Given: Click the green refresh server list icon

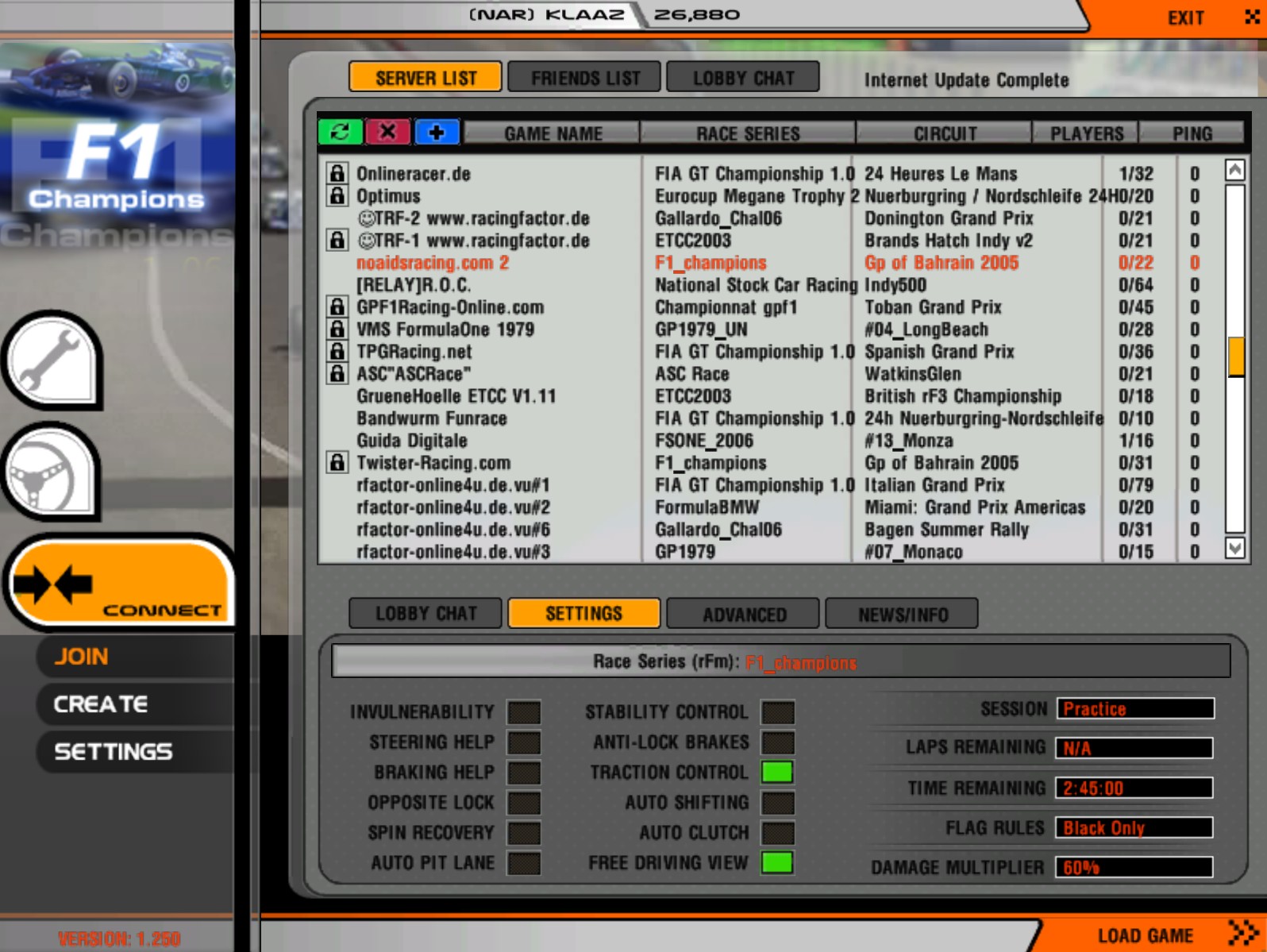Looking at the screenshot, I should pos(340,132).
